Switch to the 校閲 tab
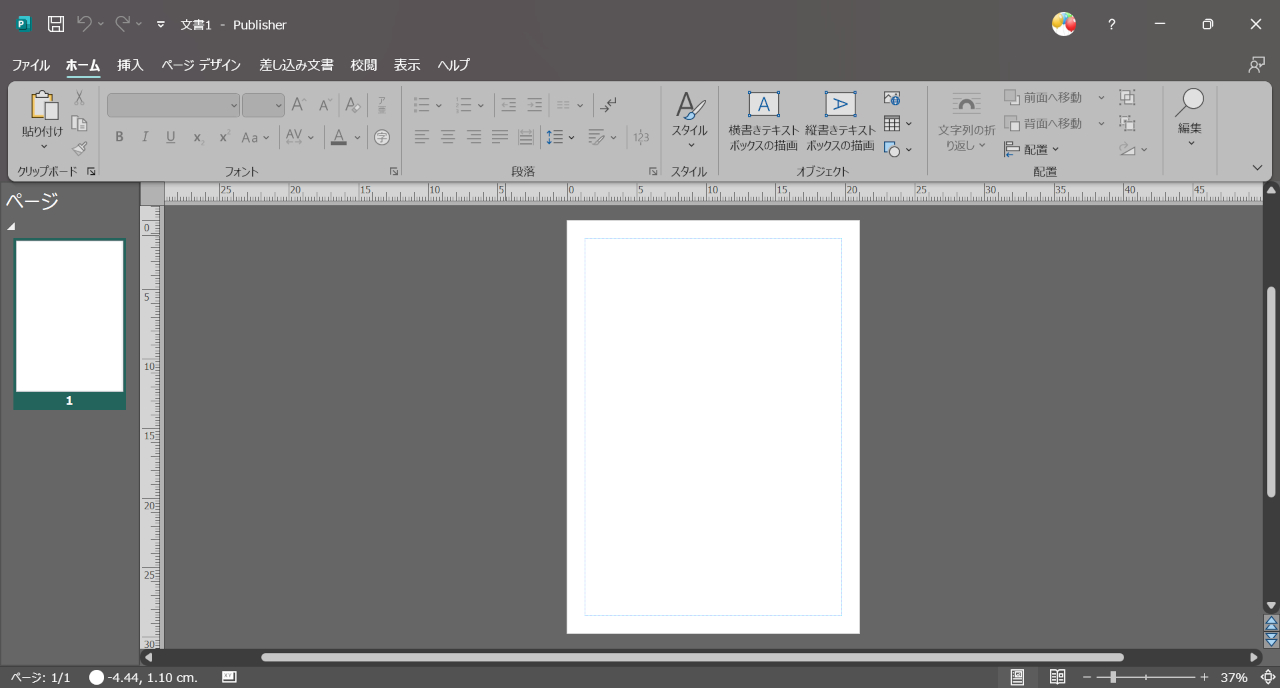The image size is (1280, 688). tap(364, 65)
